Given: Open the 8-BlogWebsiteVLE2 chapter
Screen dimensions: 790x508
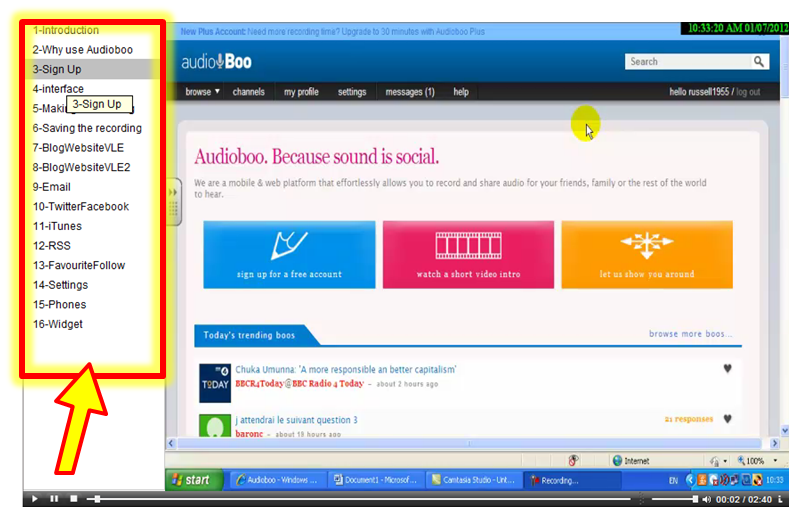Looking at the screenshot, I should point(82,167).
